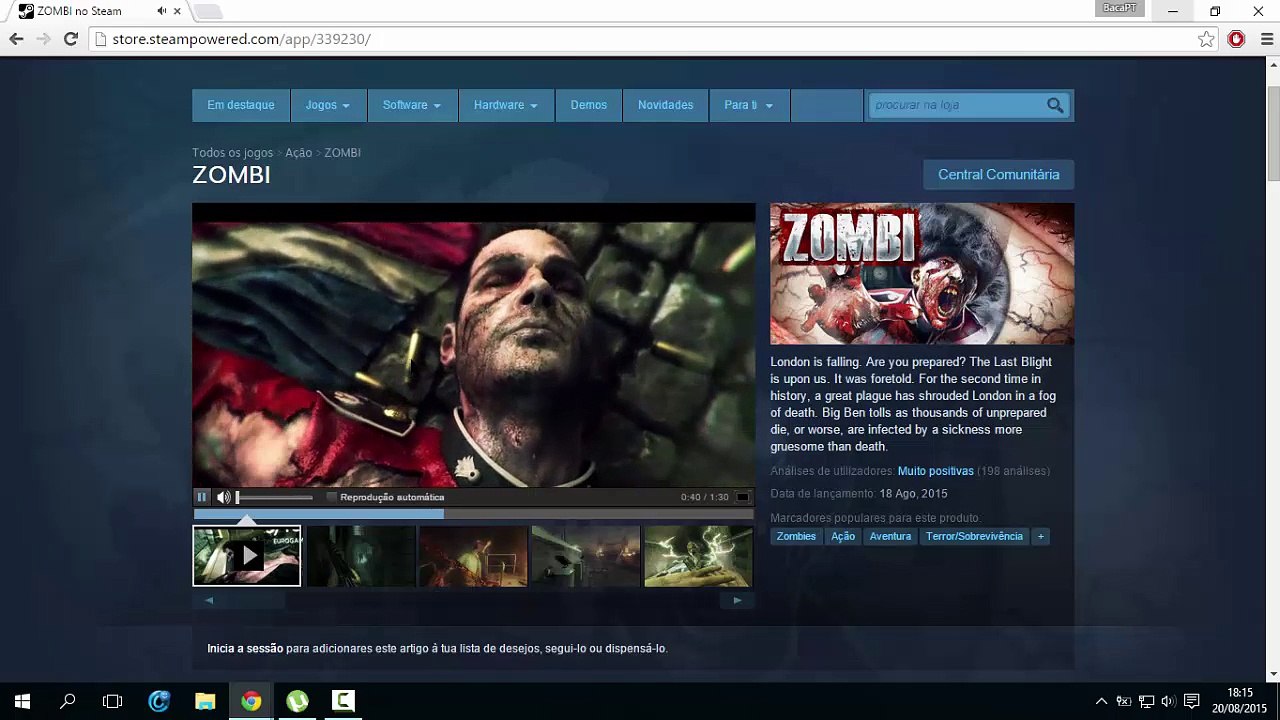Click the browser forward arrow
This screenshot has height=720, width=1280.
pyautogui.click(x=43, y=39)
